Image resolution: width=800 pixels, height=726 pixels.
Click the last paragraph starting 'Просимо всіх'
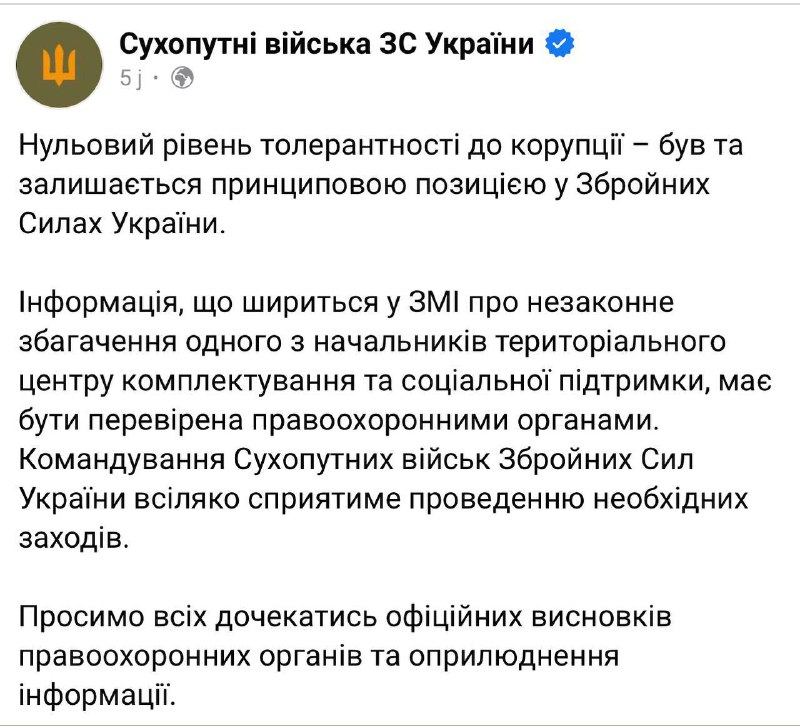point(345,657)
